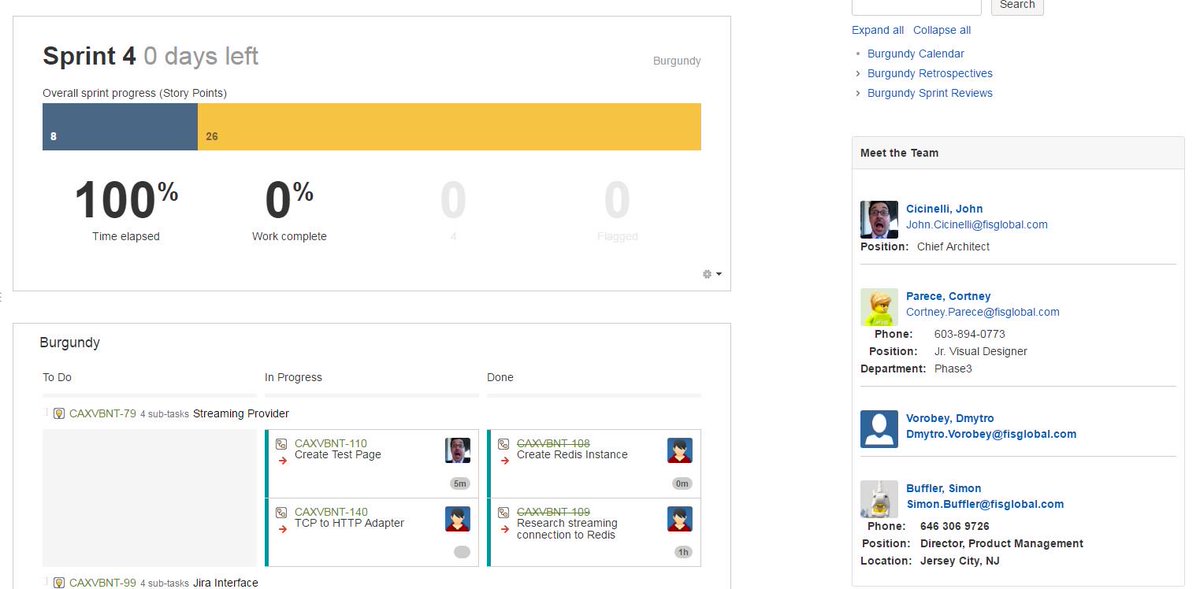This screenshot has width=1200, height=589.
Task: Click the Collapse all link
Action: [942, 30]
